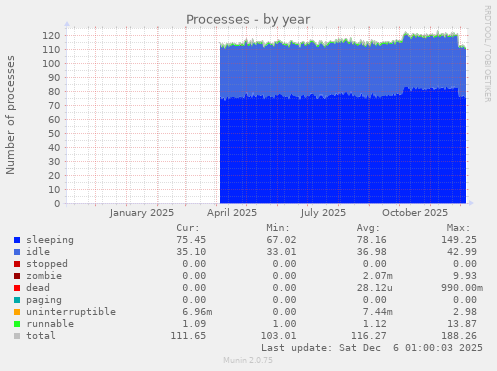497x371 pixels.
Task: Click idle minimum value 33.01
Action: (281, 252)
